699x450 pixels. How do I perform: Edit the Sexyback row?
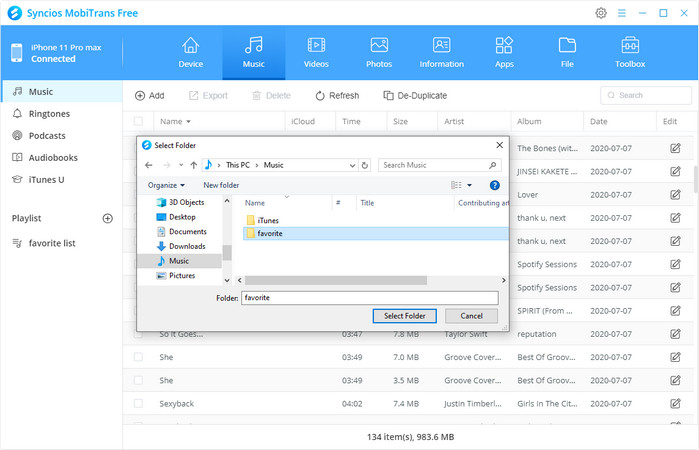[x=675, y=403]
